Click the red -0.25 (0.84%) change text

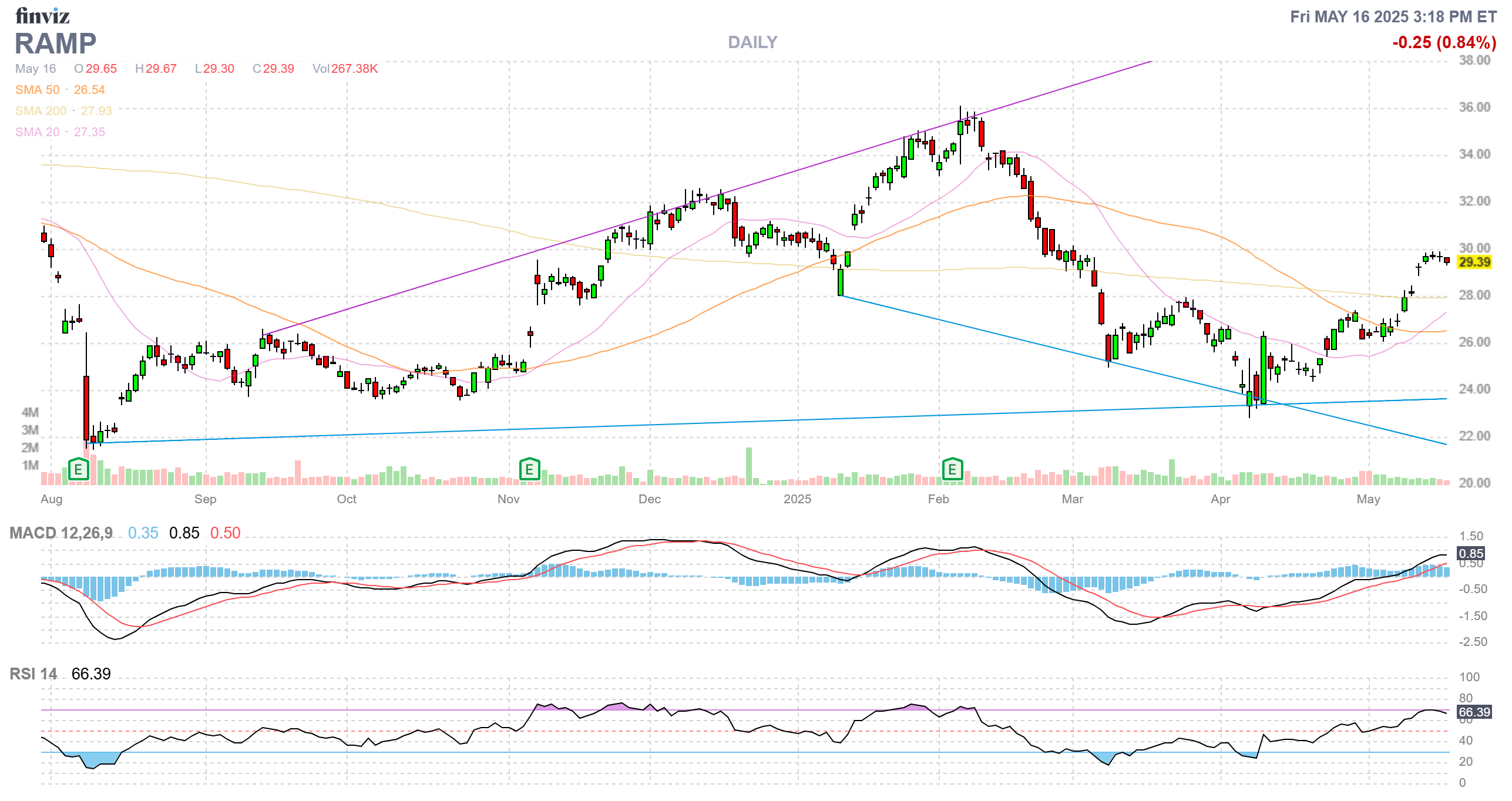coord(1444,42)
